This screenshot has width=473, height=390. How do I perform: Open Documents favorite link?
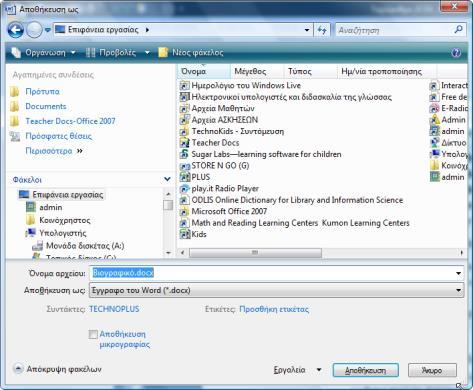[x=46, y=106]
